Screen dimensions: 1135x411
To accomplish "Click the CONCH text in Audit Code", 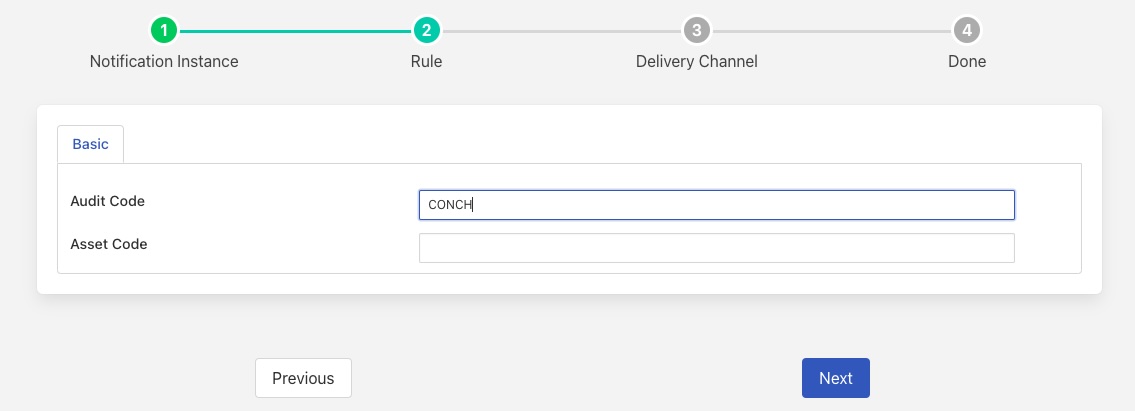I will pos(449,205).
